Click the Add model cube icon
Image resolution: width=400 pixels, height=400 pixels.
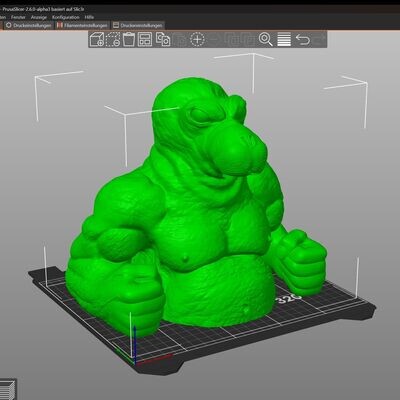click(x=97, y=39)
